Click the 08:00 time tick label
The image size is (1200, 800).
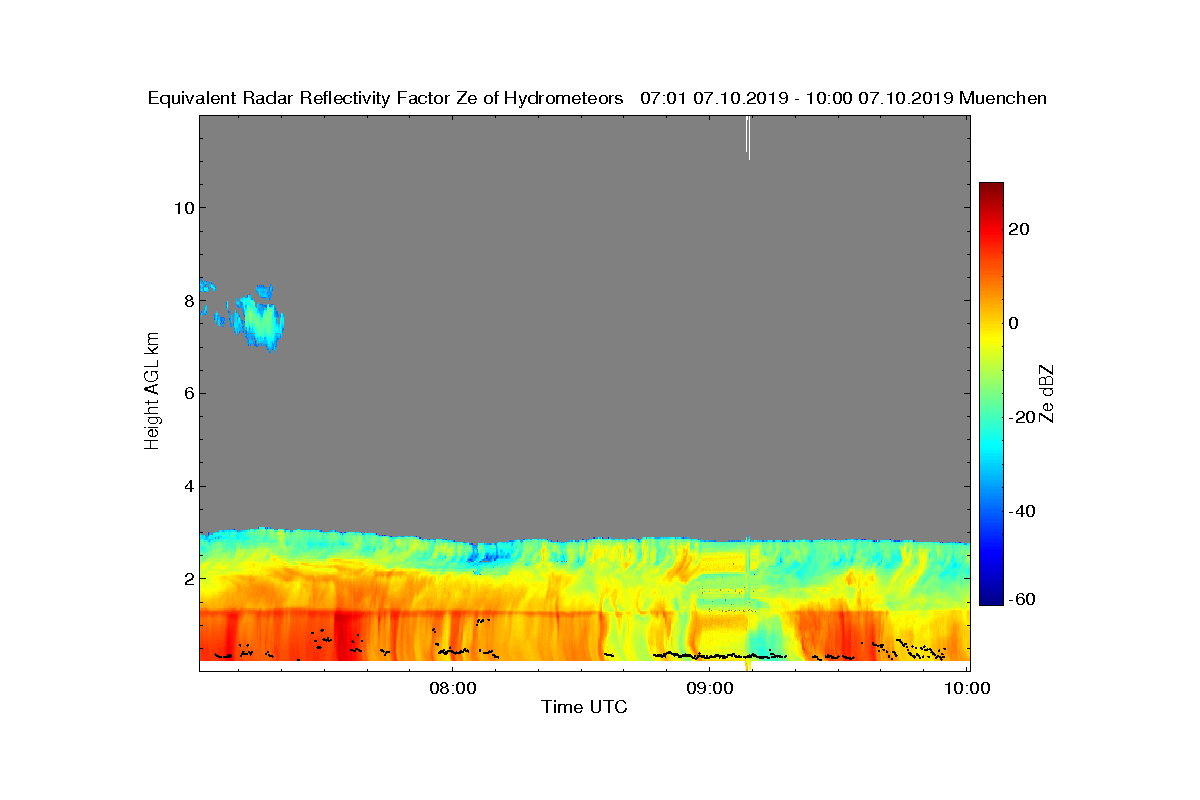451,687
